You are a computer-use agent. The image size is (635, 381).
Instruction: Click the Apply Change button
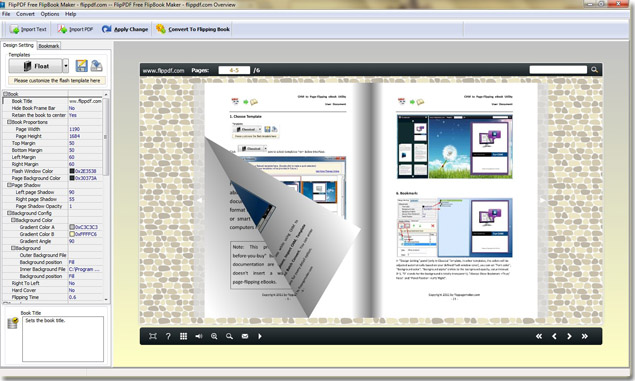tap(125, 29)
